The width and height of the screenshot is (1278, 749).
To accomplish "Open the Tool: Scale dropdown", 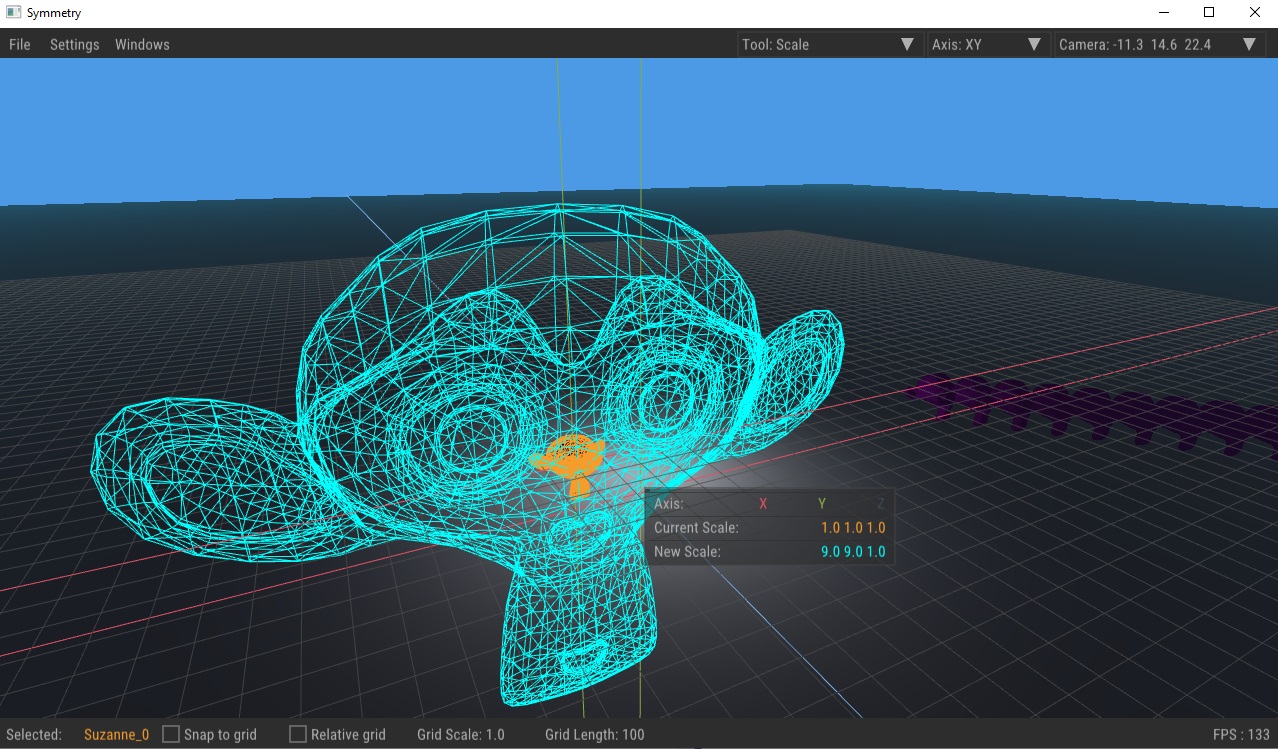I will [829, 44].
